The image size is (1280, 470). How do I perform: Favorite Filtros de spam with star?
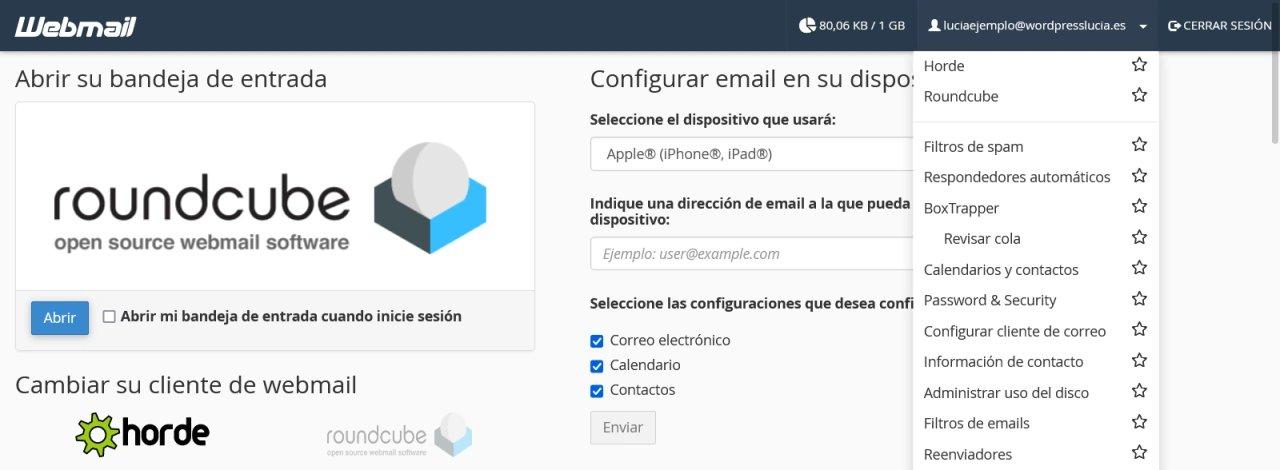click(1139, 146)
